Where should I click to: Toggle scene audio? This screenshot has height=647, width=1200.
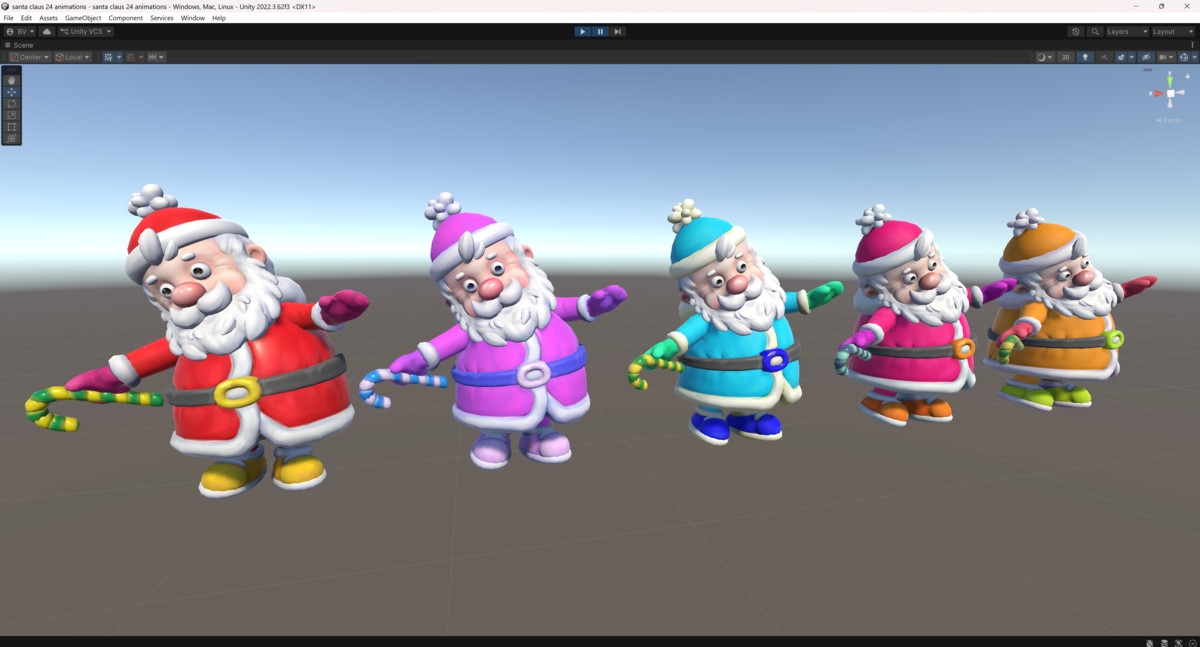coord(1104,57)
